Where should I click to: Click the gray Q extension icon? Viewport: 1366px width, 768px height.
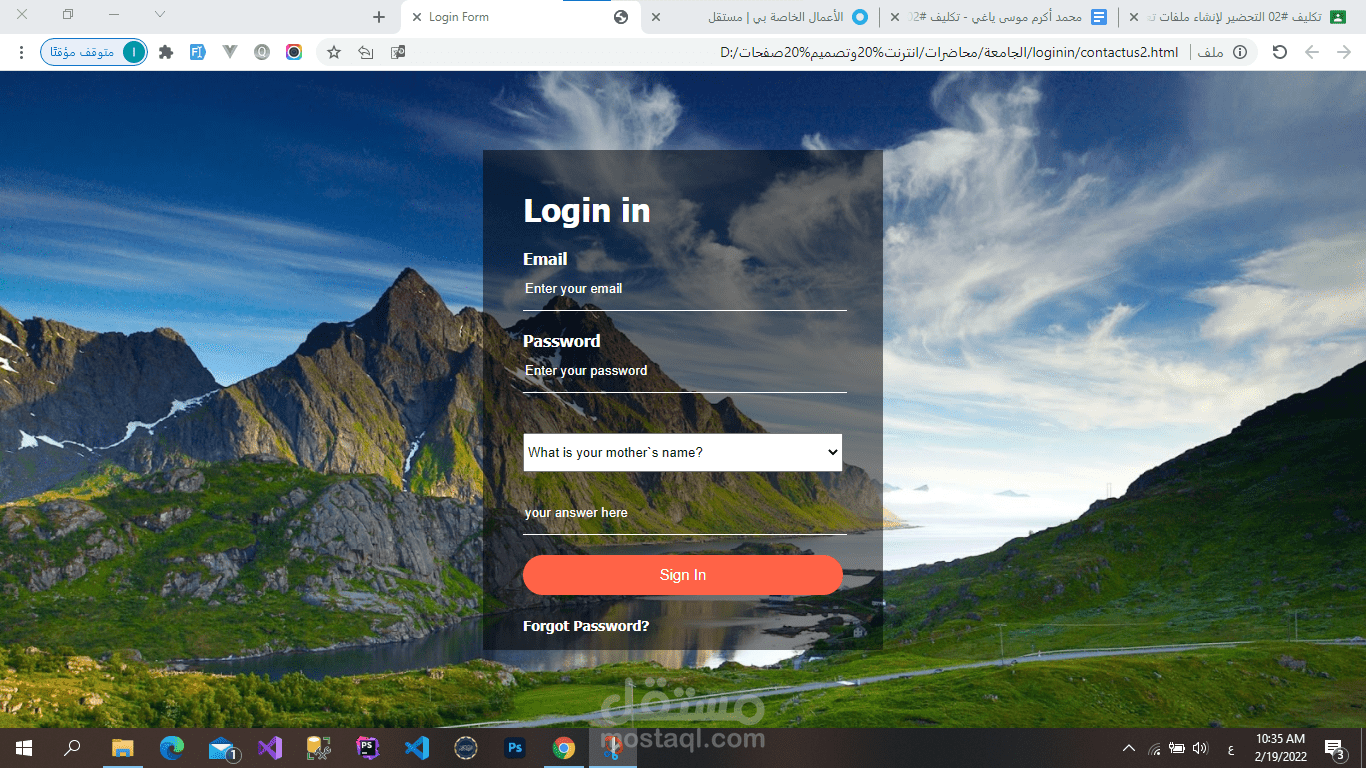click(x=262, y=52)
